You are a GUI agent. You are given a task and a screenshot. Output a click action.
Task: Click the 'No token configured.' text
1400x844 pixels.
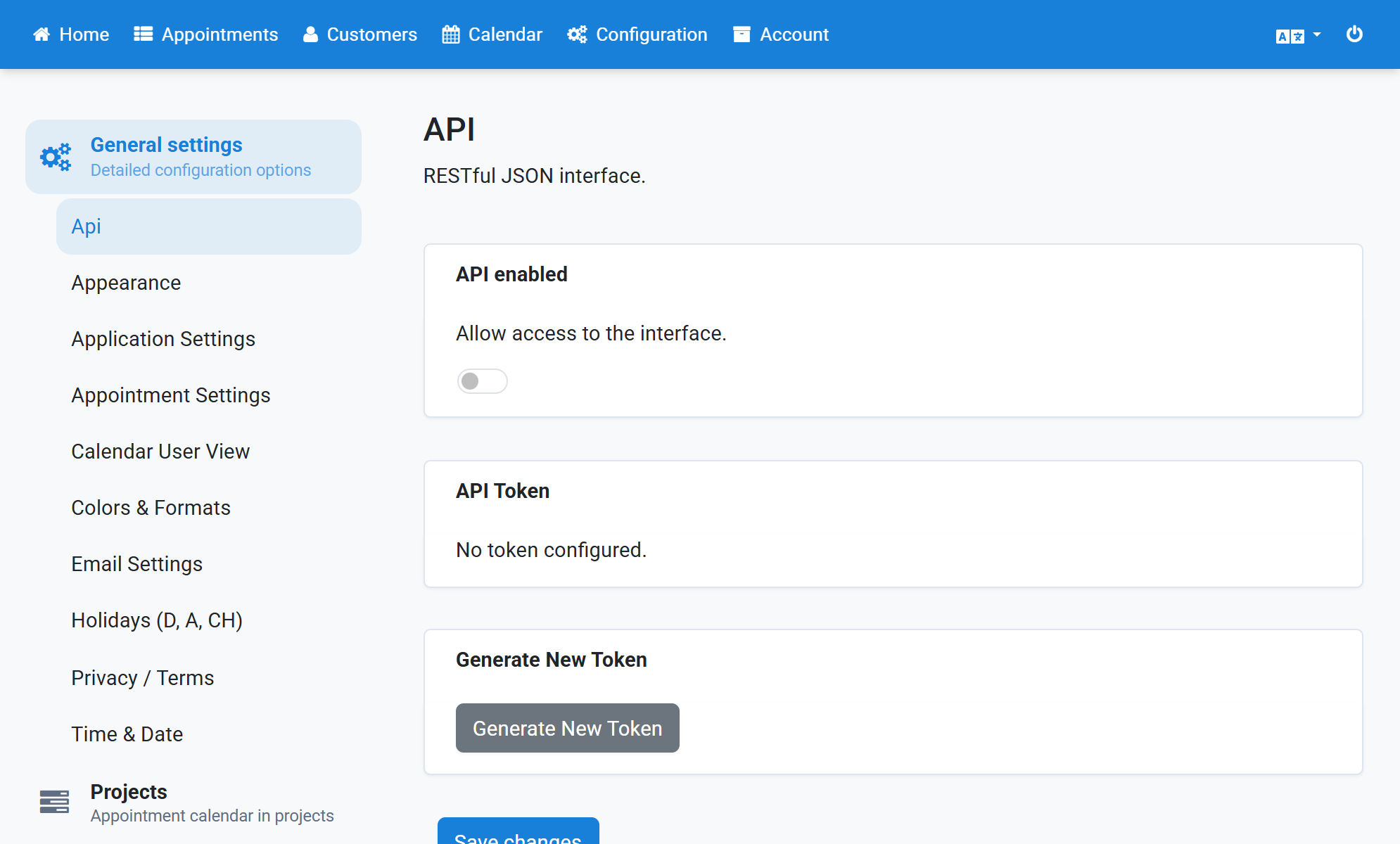551,550
